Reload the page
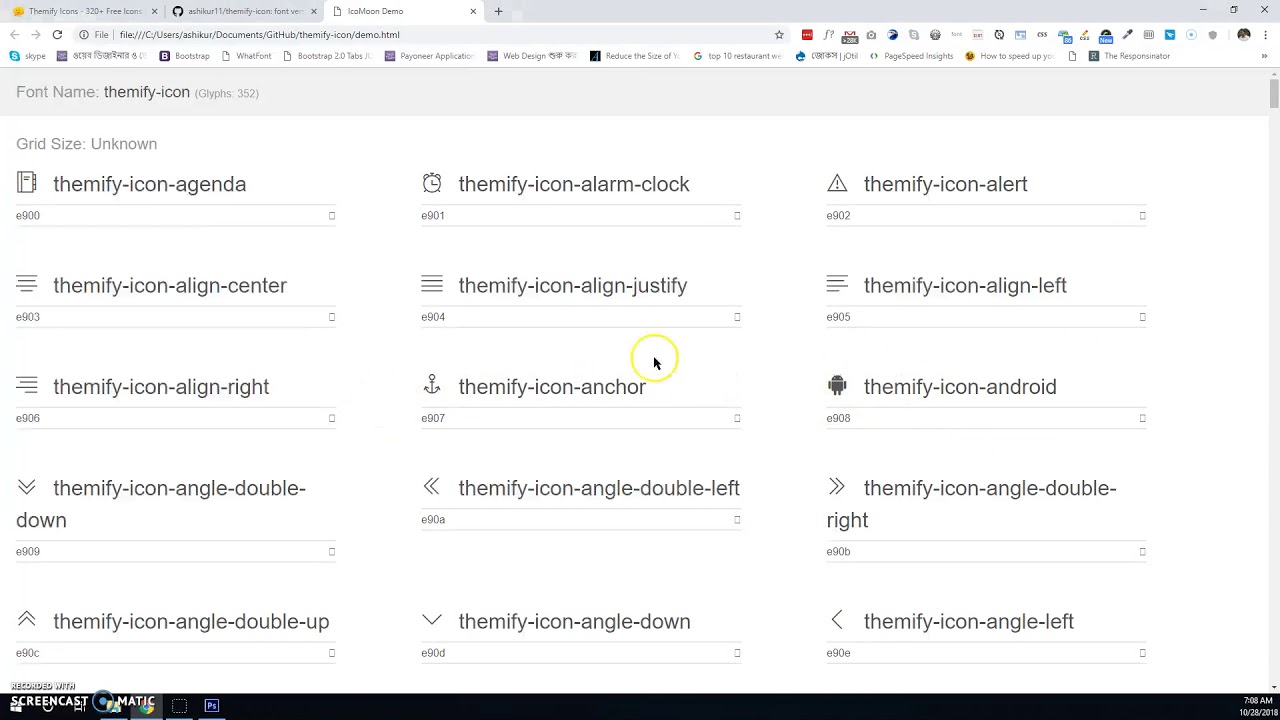The width and height of the screenshot is (1280, 720). (x=57, y=35)
